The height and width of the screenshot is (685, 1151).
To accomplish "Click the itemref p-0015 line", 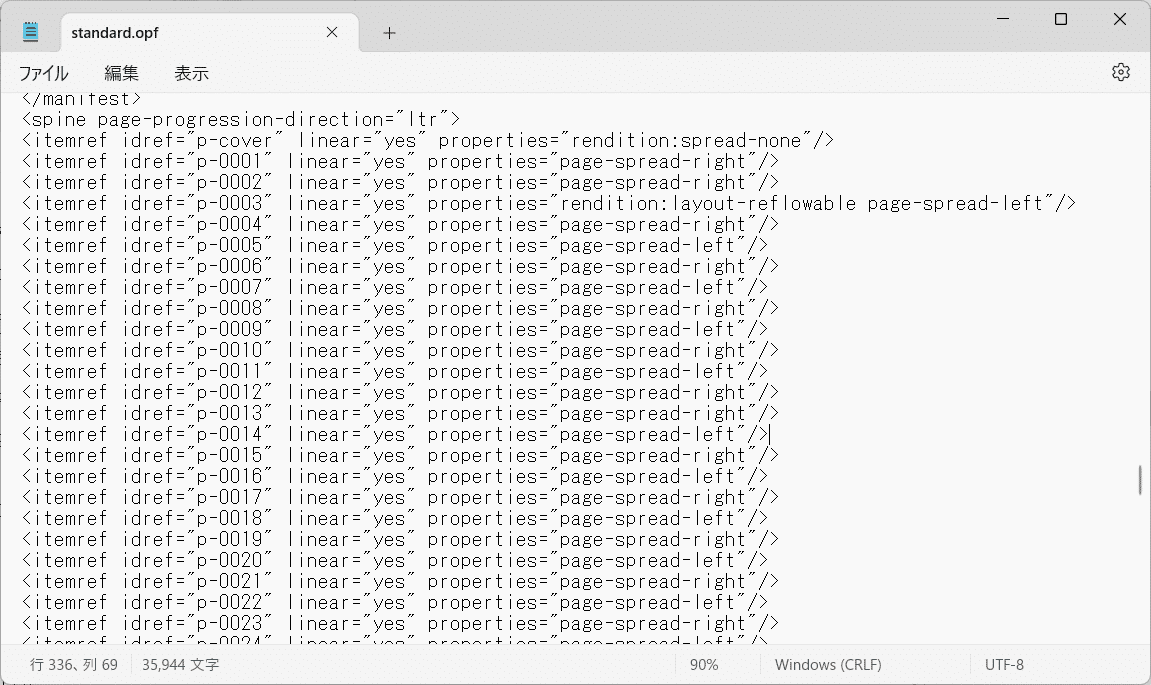I will click(x=400, y=456).
